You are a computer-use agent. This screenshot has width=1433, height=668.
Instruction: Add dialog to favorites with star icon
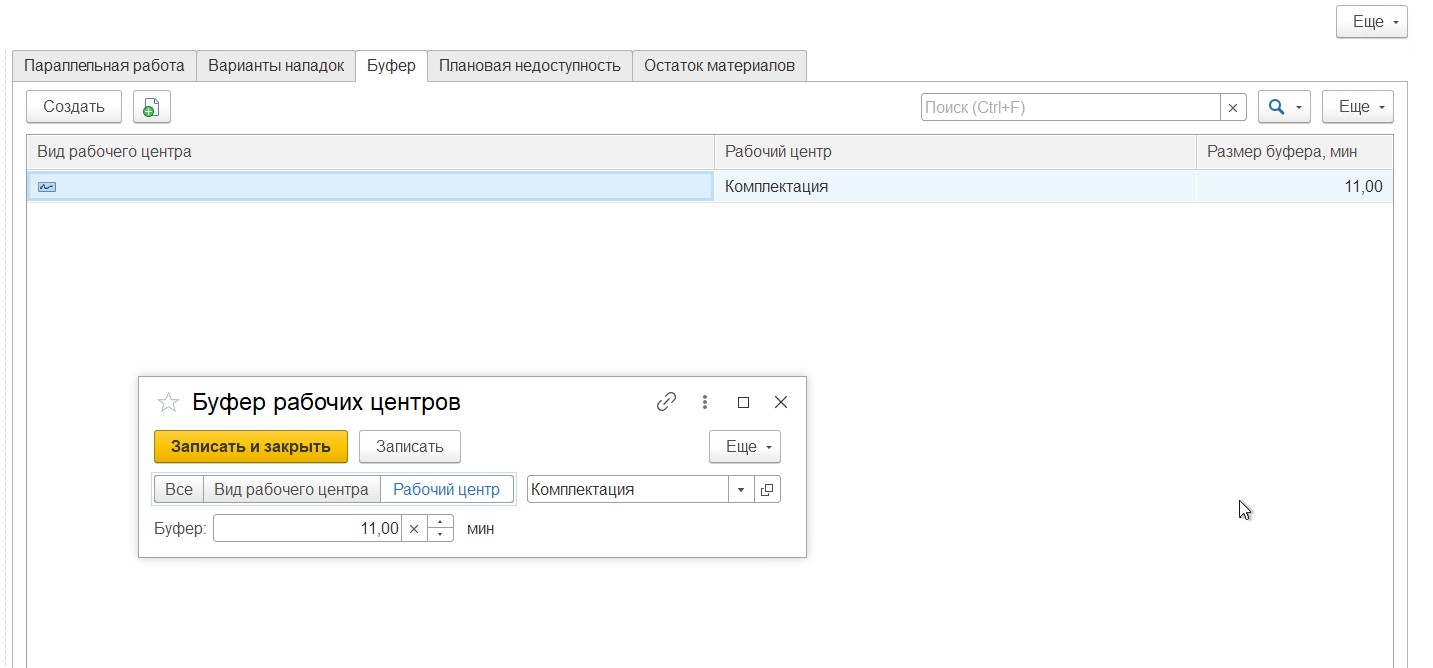pyautogui.click(x=169, y=402)
